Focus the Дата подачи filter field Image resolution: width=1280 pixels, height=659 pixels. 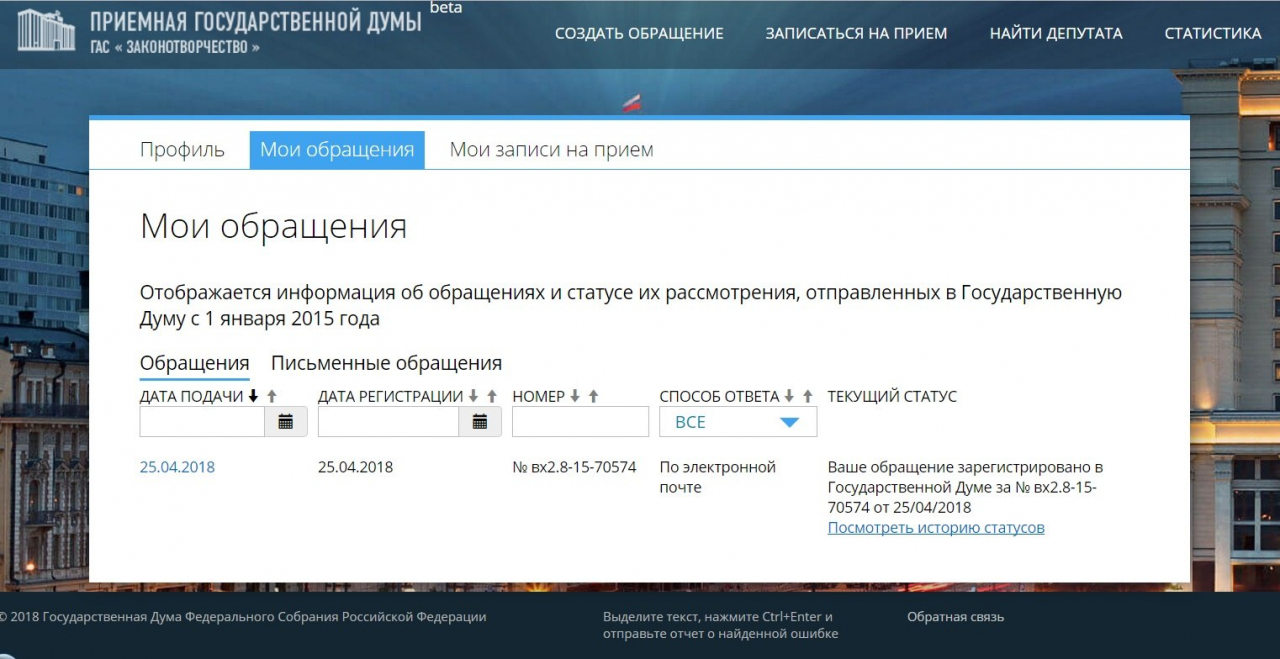click(202, 422)
